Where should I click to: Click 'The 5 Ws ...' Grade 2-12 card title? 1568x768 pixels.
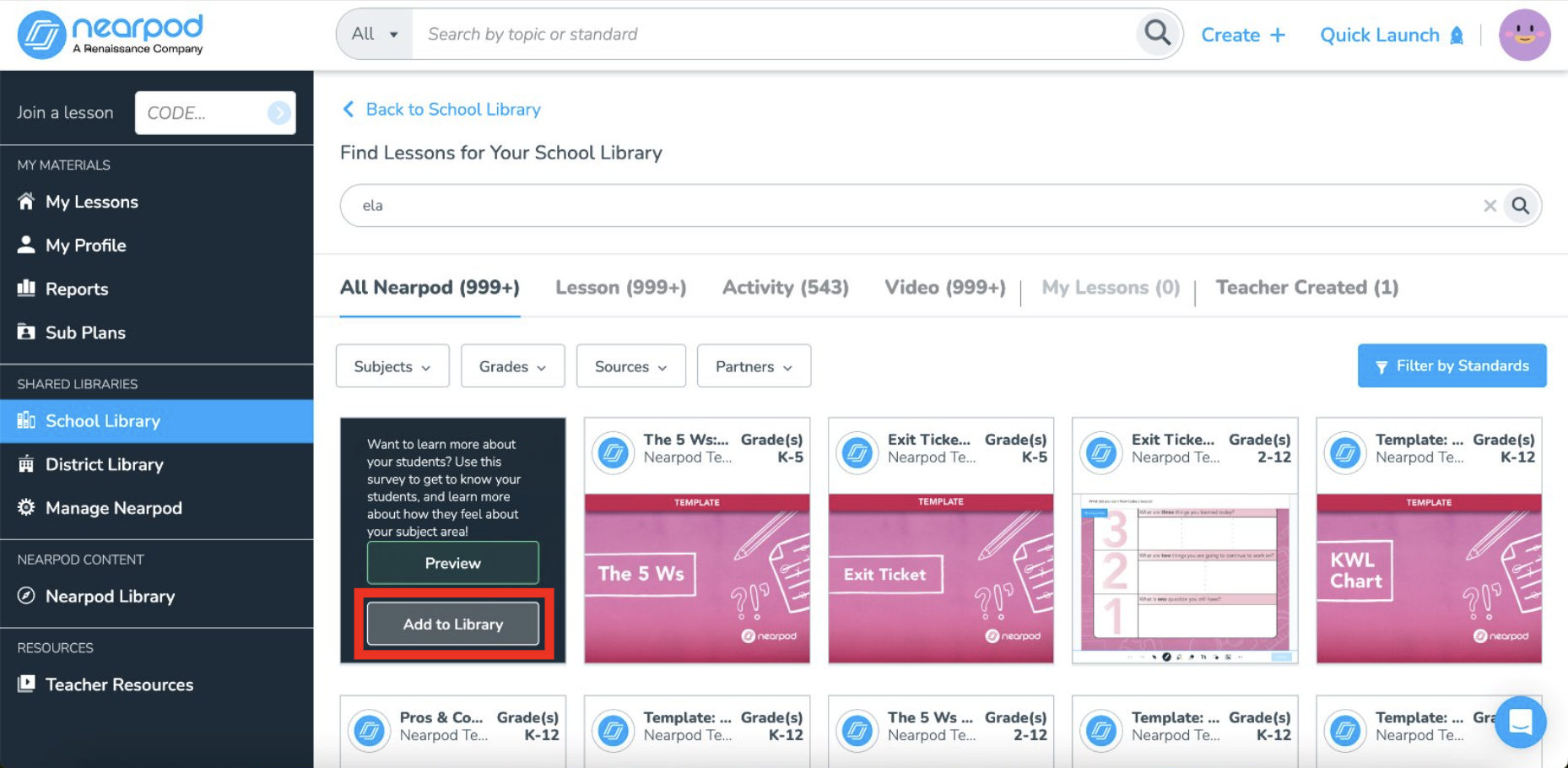tap(930, 717)
